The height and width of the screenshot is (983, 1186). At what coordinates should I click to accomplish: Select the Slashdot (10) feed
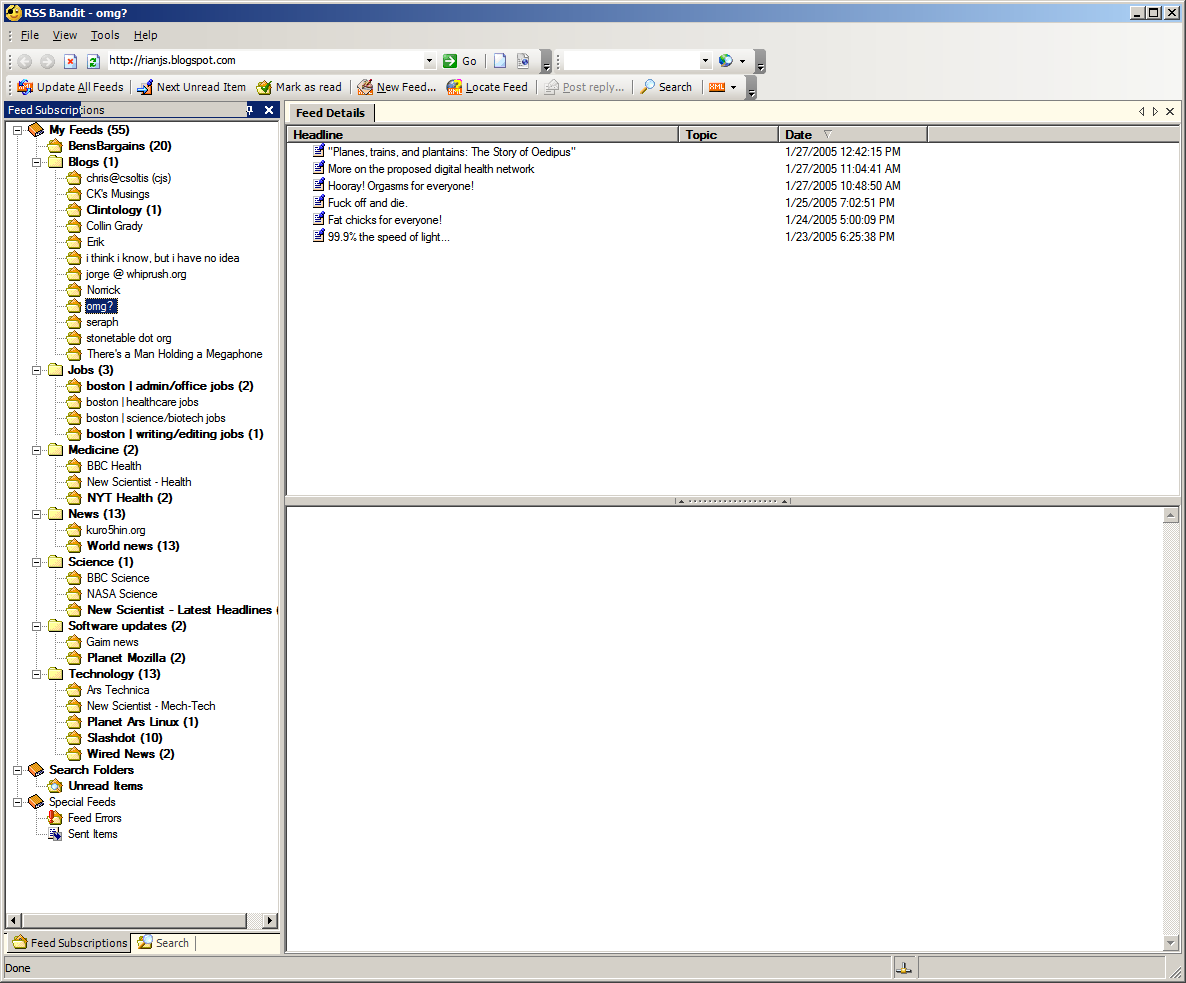(124, 738)
